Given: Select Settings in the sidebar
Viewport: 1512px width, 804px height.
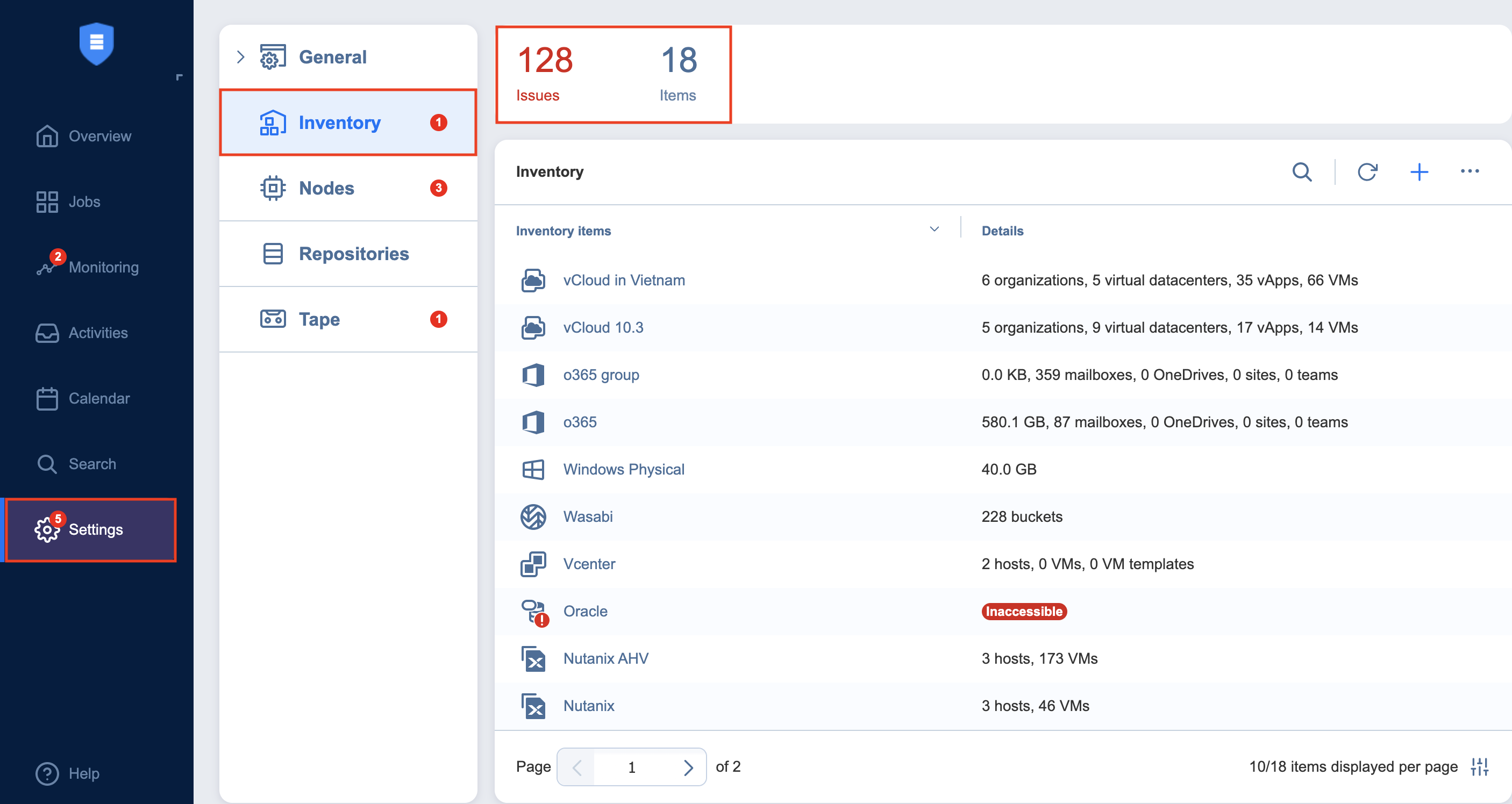Looking at the screenshot, I should point(90,530).
